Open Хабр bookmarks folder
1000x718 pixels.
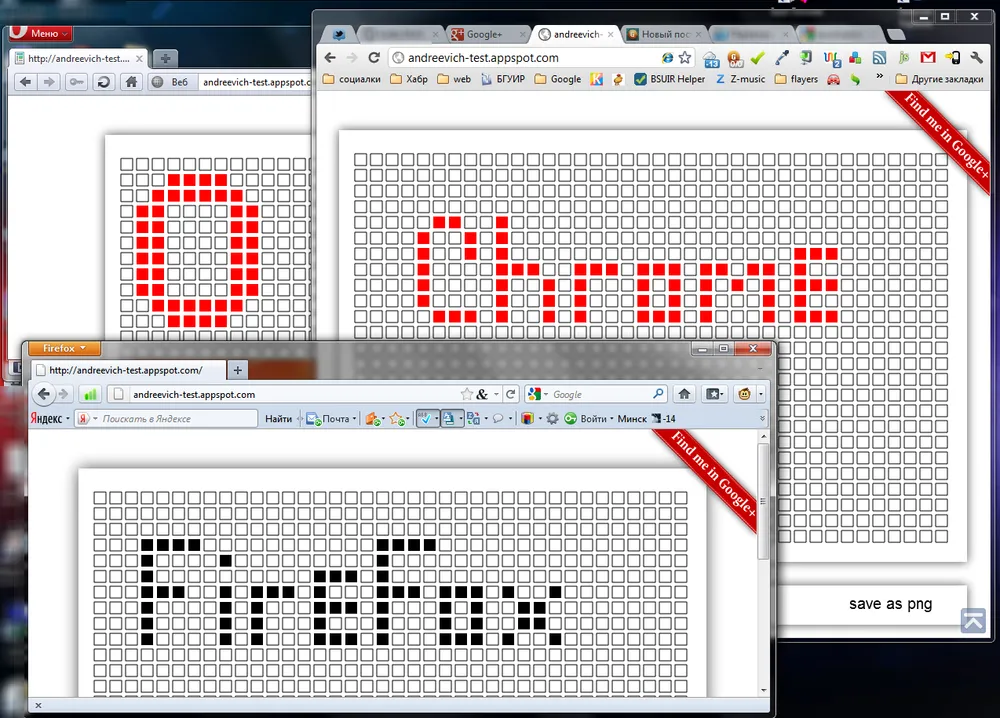click(x=409, y=79)
